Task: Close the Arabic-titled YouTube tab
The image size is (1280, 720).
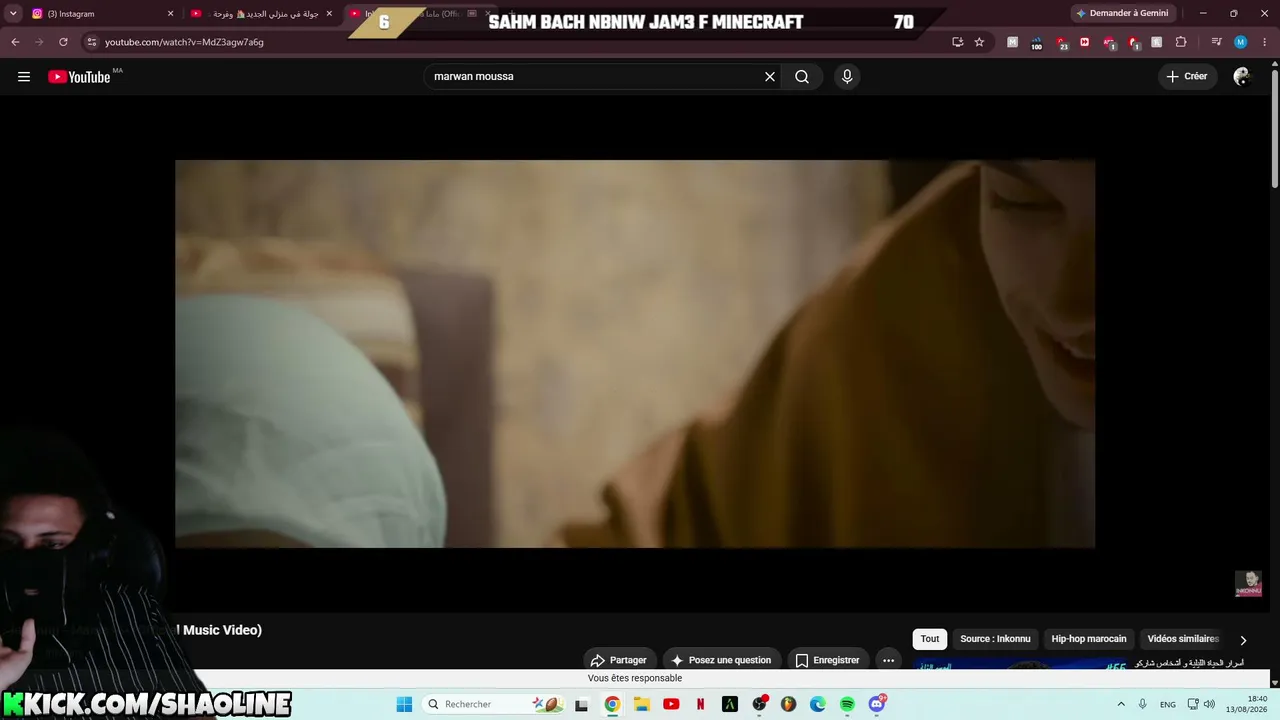Action: [329, 14]
